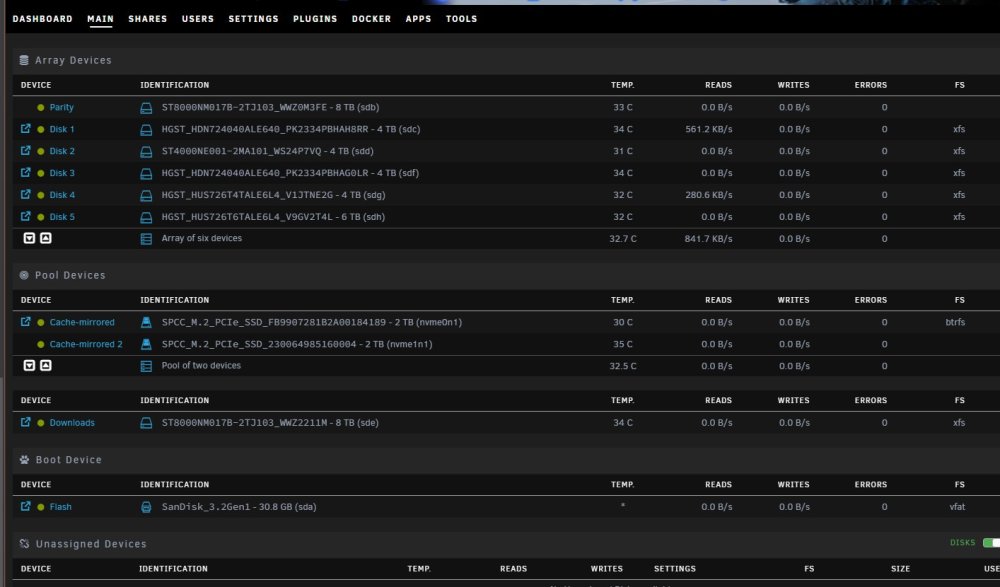Toggle the Unassigned Devices DISKS switch
Image resolution: width=1000 pixels, height=587 pixels.
click(991, 542)
